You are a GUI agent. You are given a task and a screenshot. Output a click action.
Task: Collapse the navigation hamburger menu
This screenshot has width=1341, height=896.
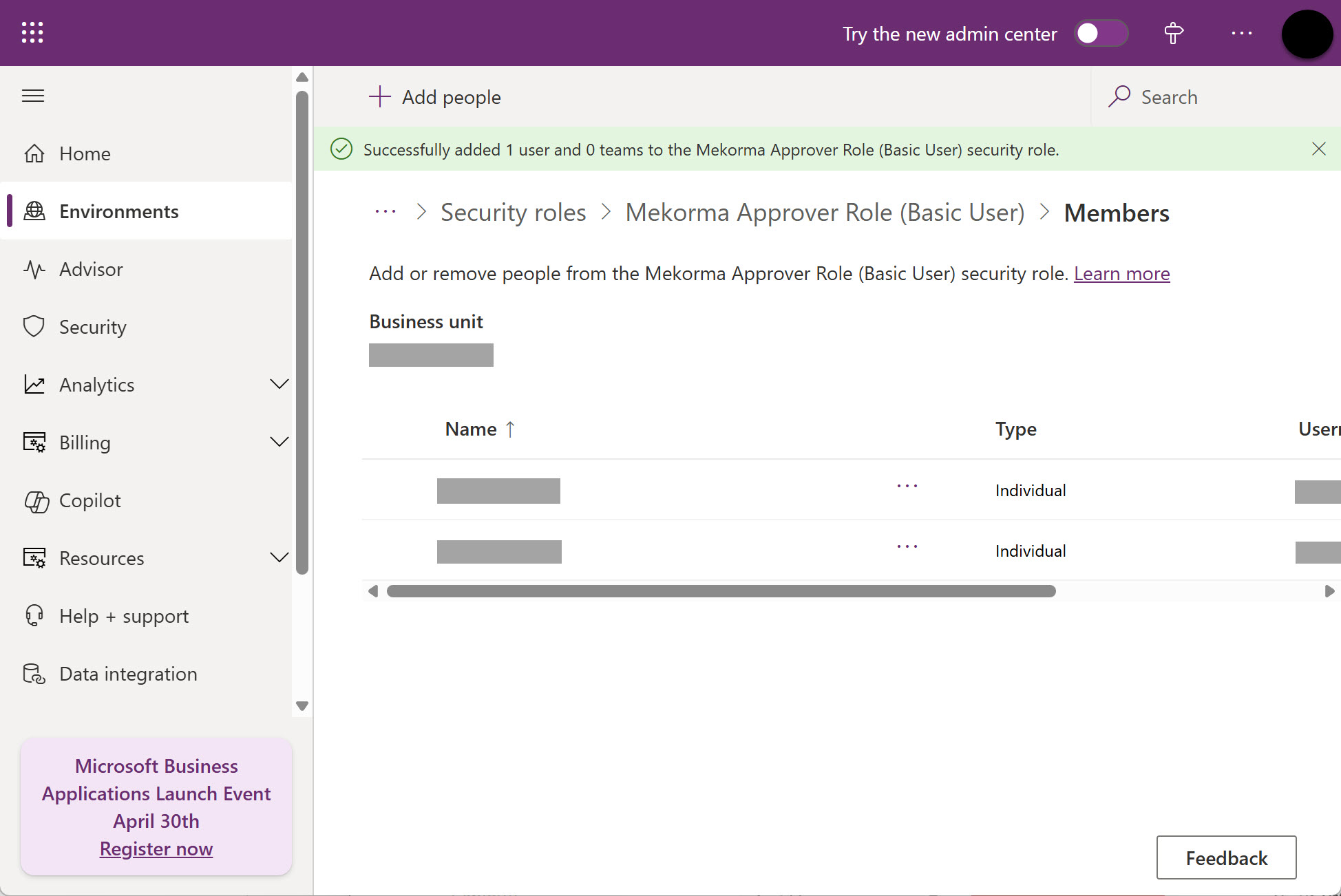33,96
